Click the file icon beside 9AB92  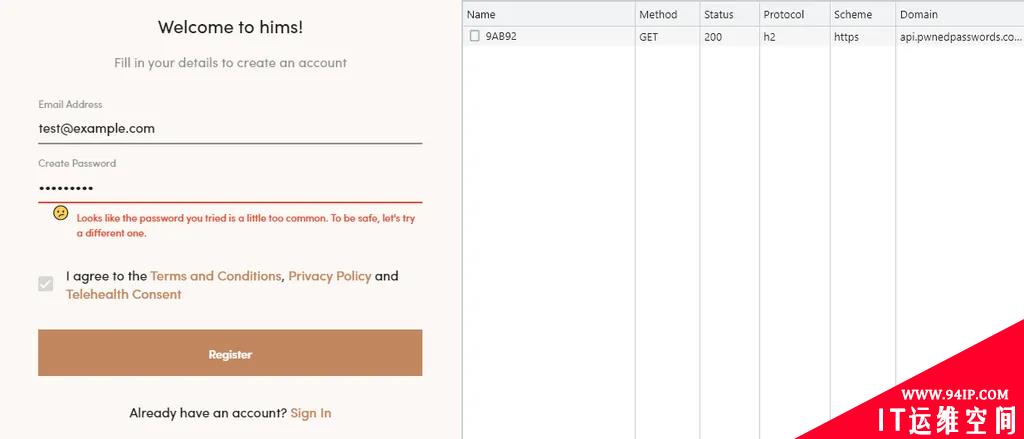tap(475, 37)
